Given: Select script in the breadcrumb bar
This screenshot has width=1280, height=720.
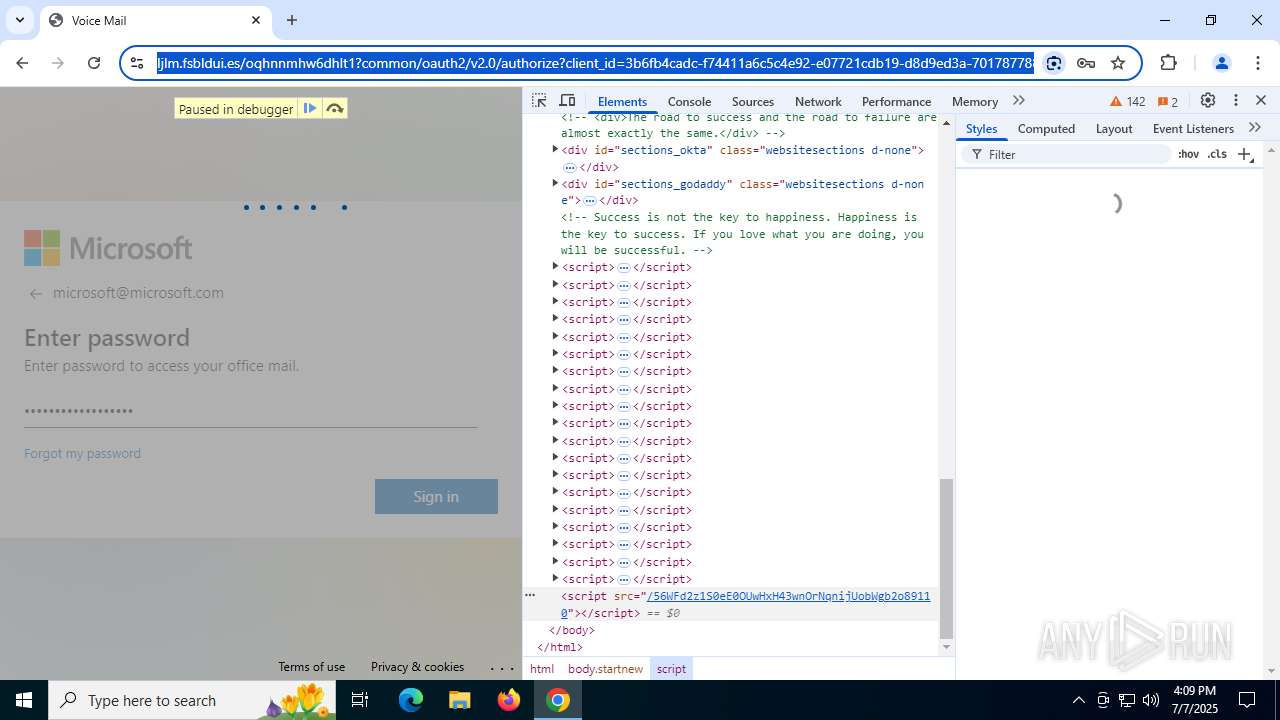Looking at the screenshot, I should [x=671, y=669].
